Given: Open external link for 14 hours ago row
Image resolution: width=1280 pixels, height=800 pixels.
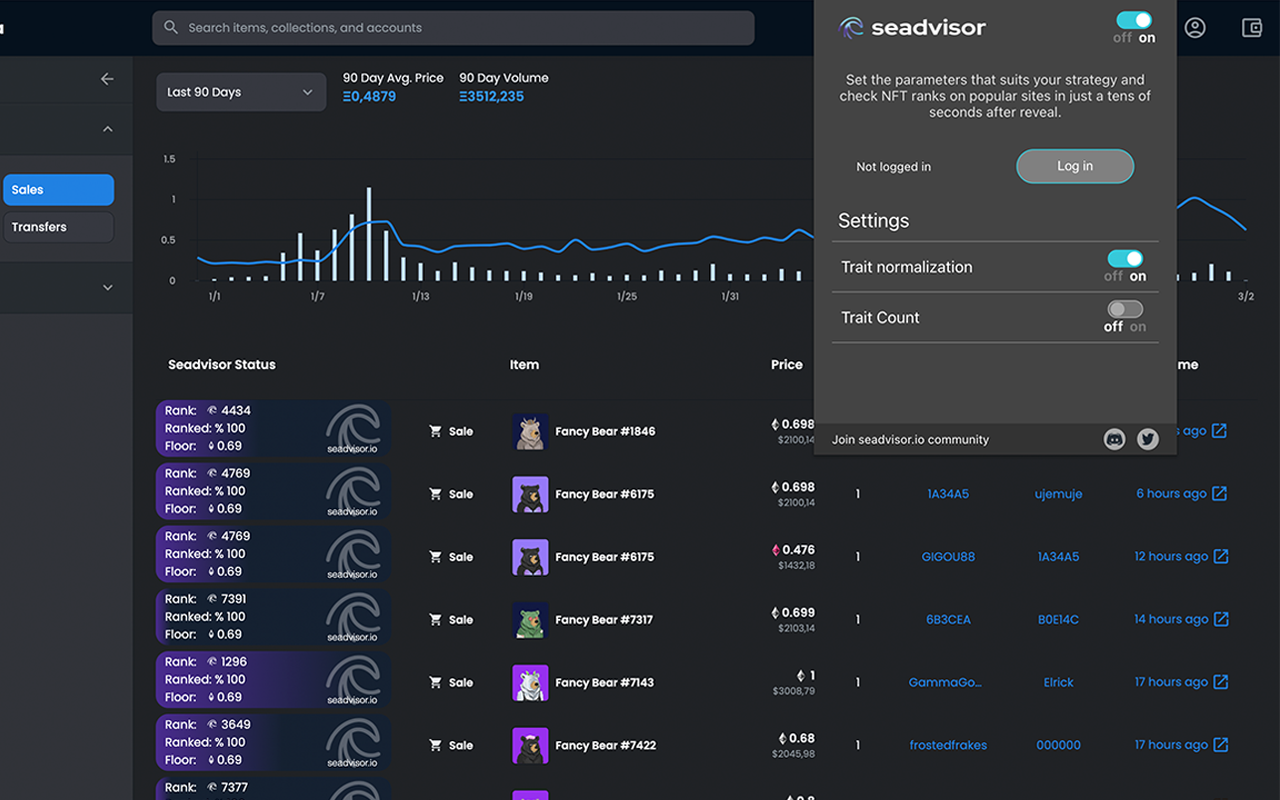Looking at the screenshot, I should pos(1221,620).
